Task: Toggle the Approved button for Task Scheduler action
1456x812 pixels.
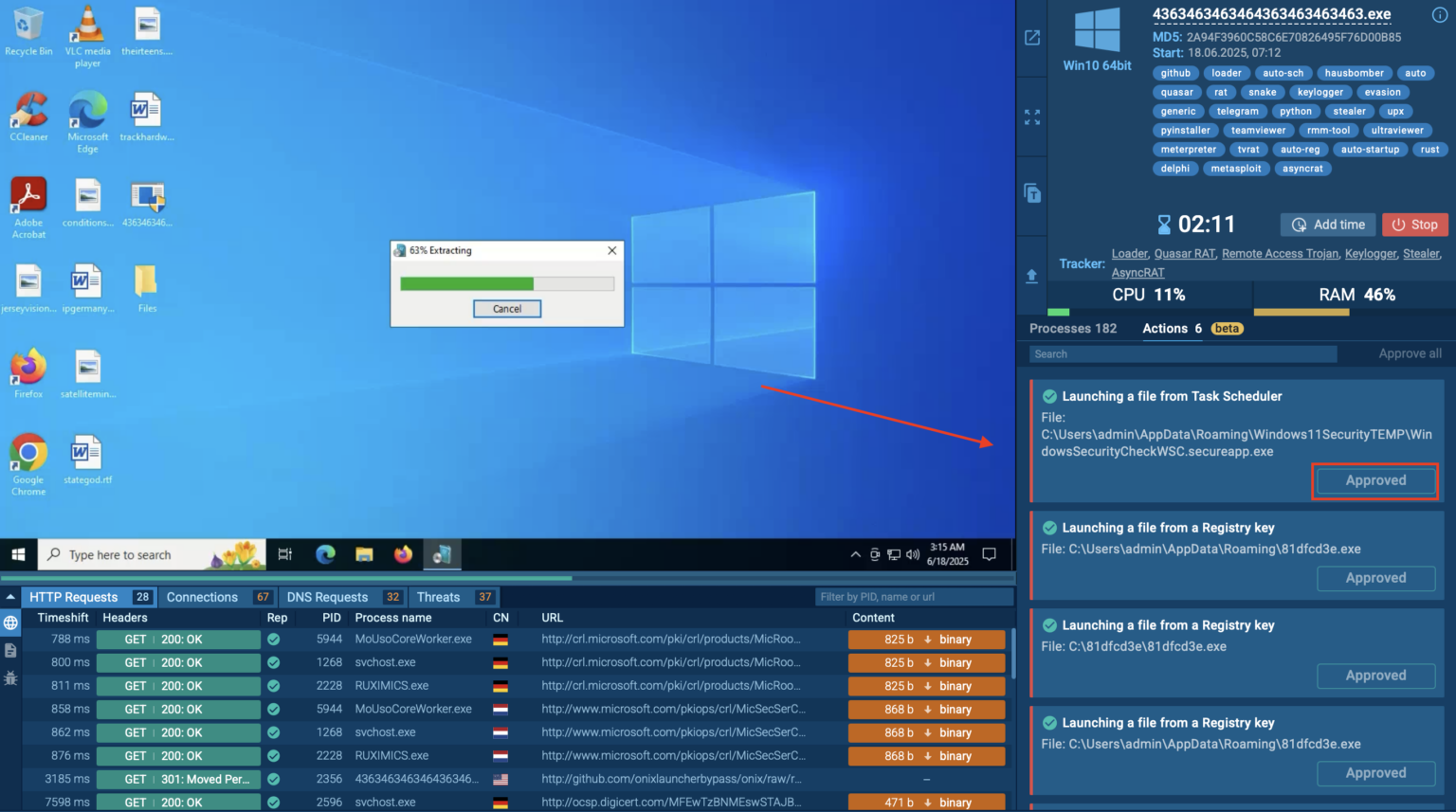Action: [x=1375, y=480]
